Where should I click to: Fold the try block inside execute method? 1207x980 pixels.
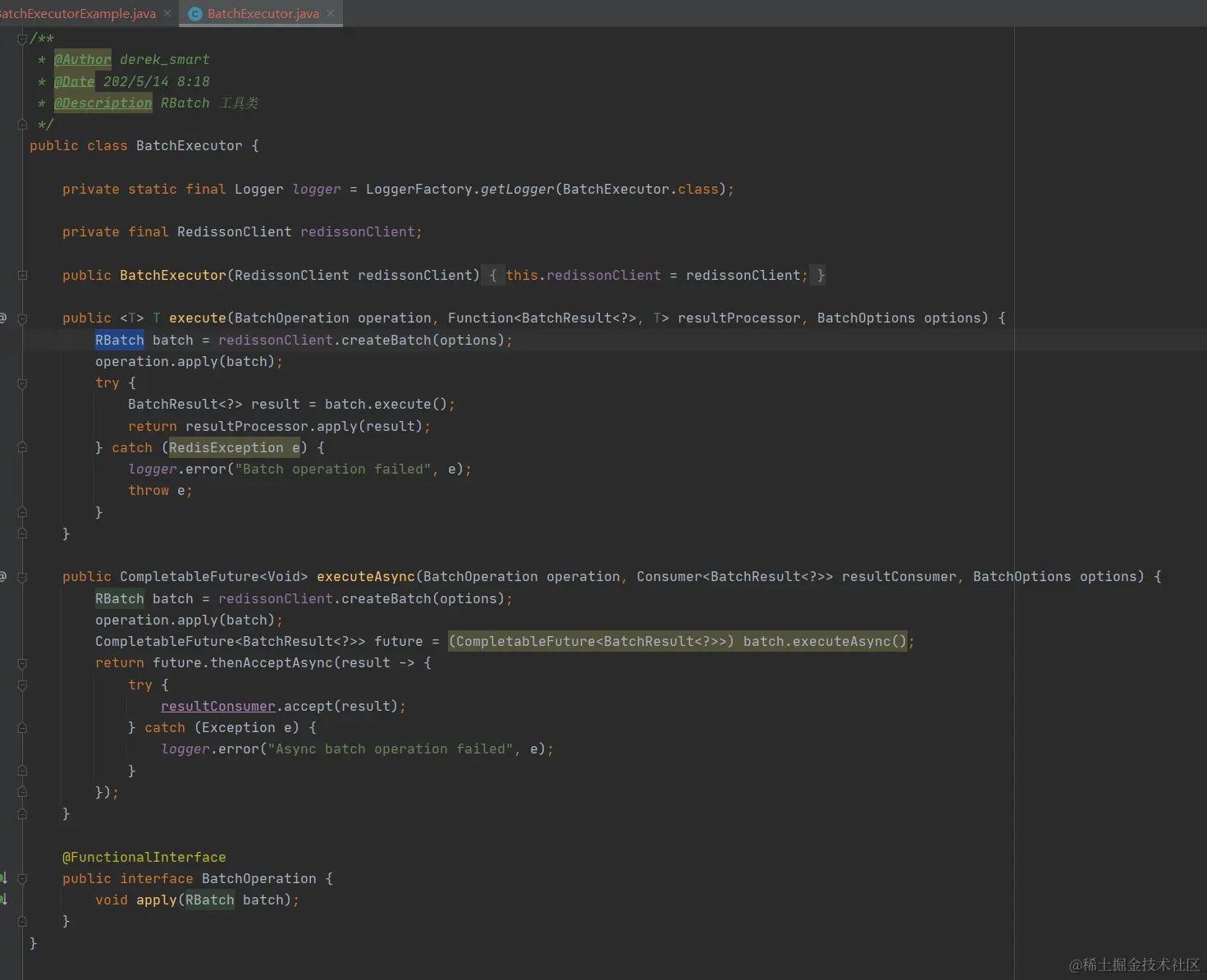click(x=22, y=383)
